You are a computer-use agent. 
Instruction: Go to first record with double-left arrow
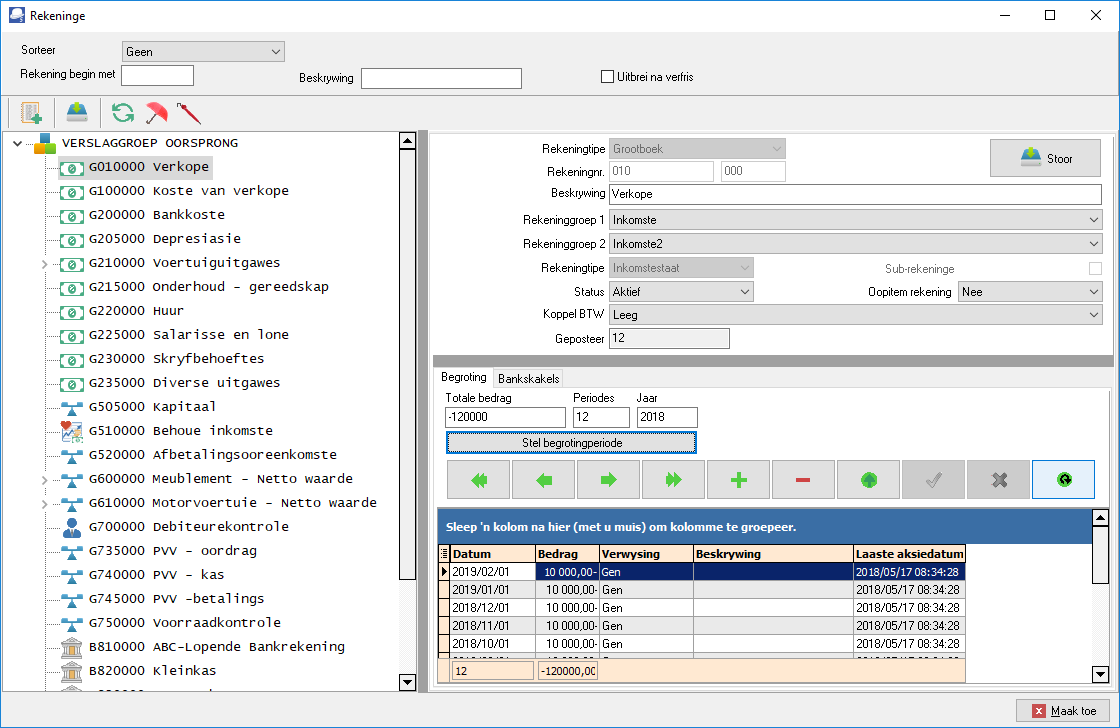coord(479,479)
